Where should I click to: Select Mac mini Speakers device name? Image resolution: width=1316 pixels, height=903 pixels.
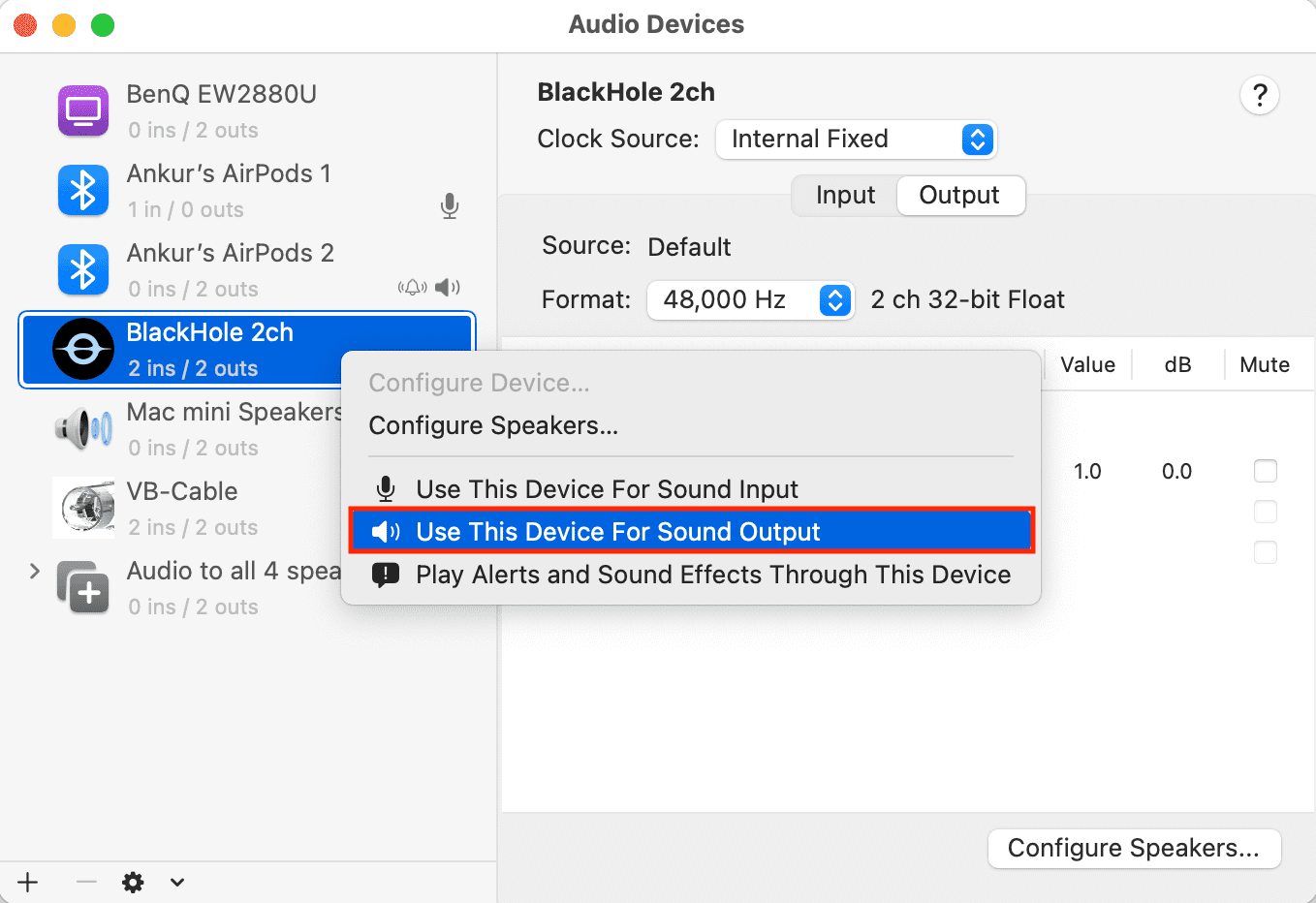(234, 412)
